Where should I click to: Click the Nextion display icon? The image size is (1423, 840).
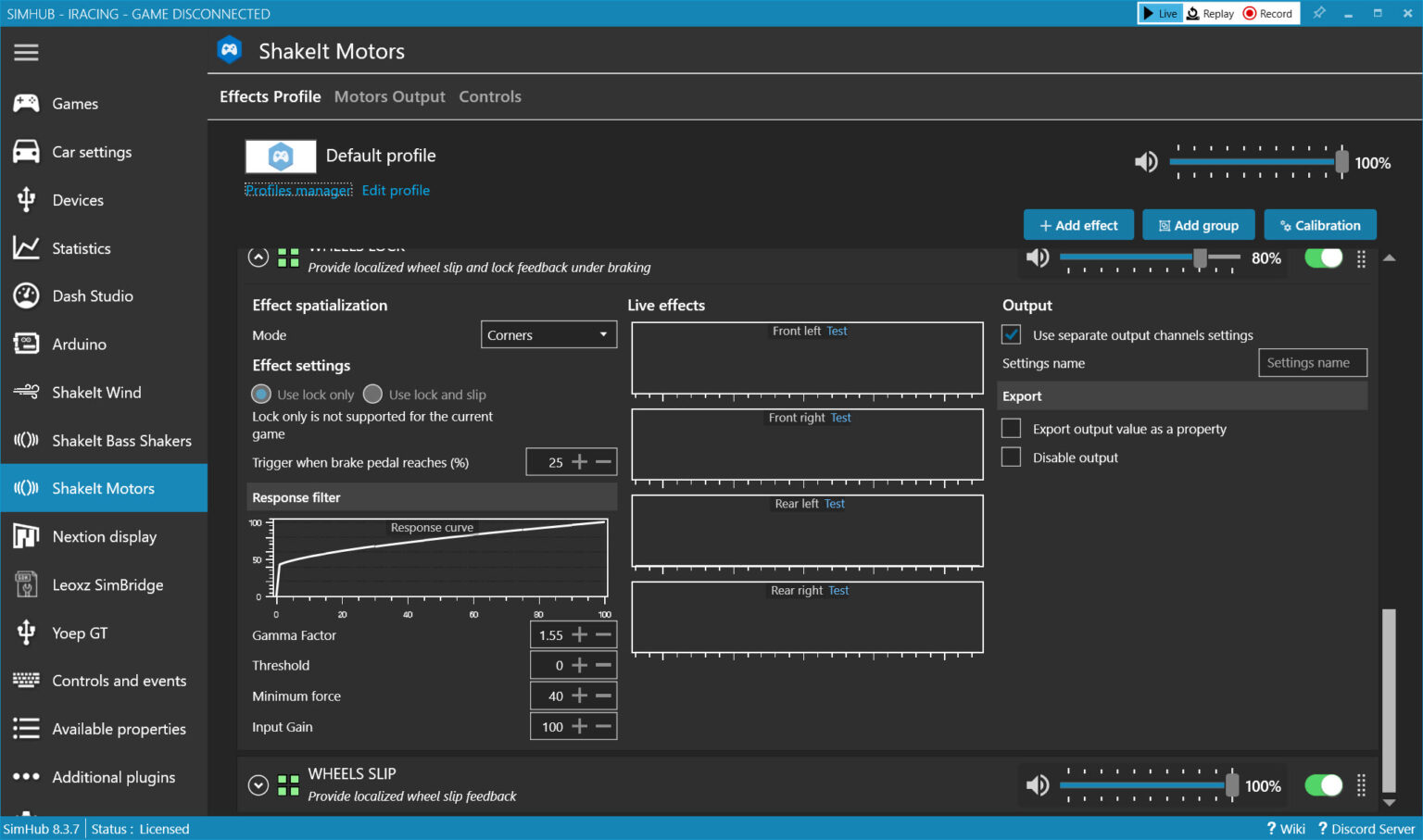(26, 536)
